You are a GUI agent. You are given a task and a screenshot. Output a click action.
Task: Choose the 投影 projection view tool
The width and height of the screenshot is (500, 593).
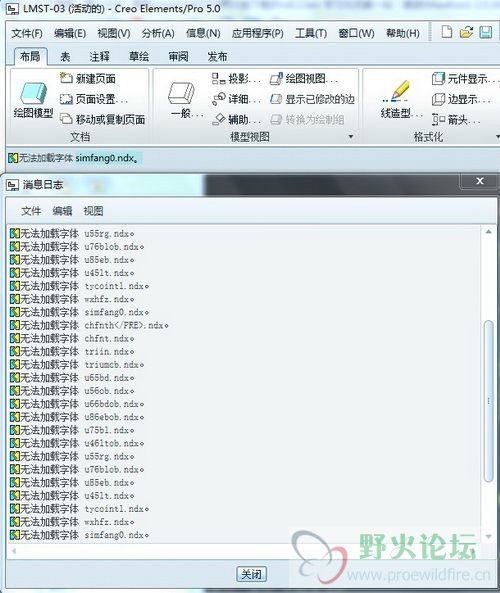tap(236, 79)
